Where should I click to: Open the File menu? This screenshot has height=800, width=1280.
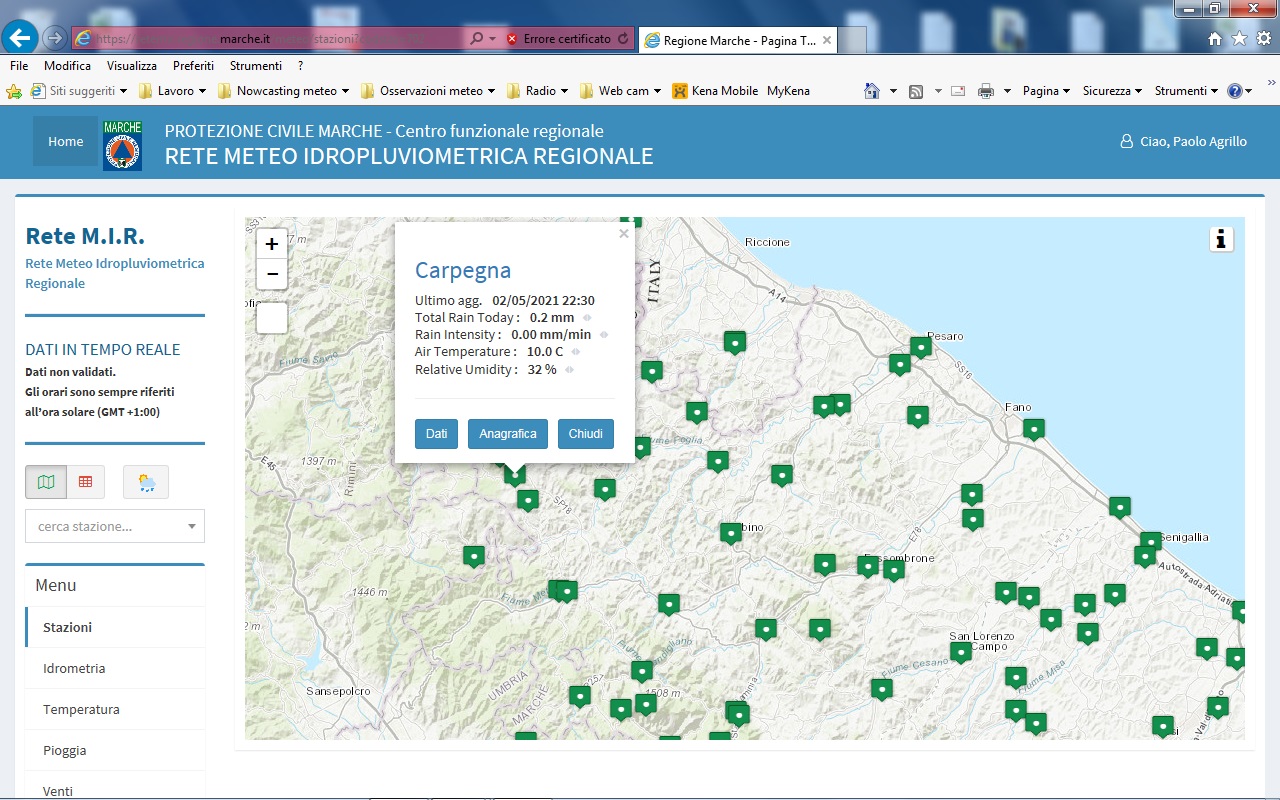click(x=19, y=66)
